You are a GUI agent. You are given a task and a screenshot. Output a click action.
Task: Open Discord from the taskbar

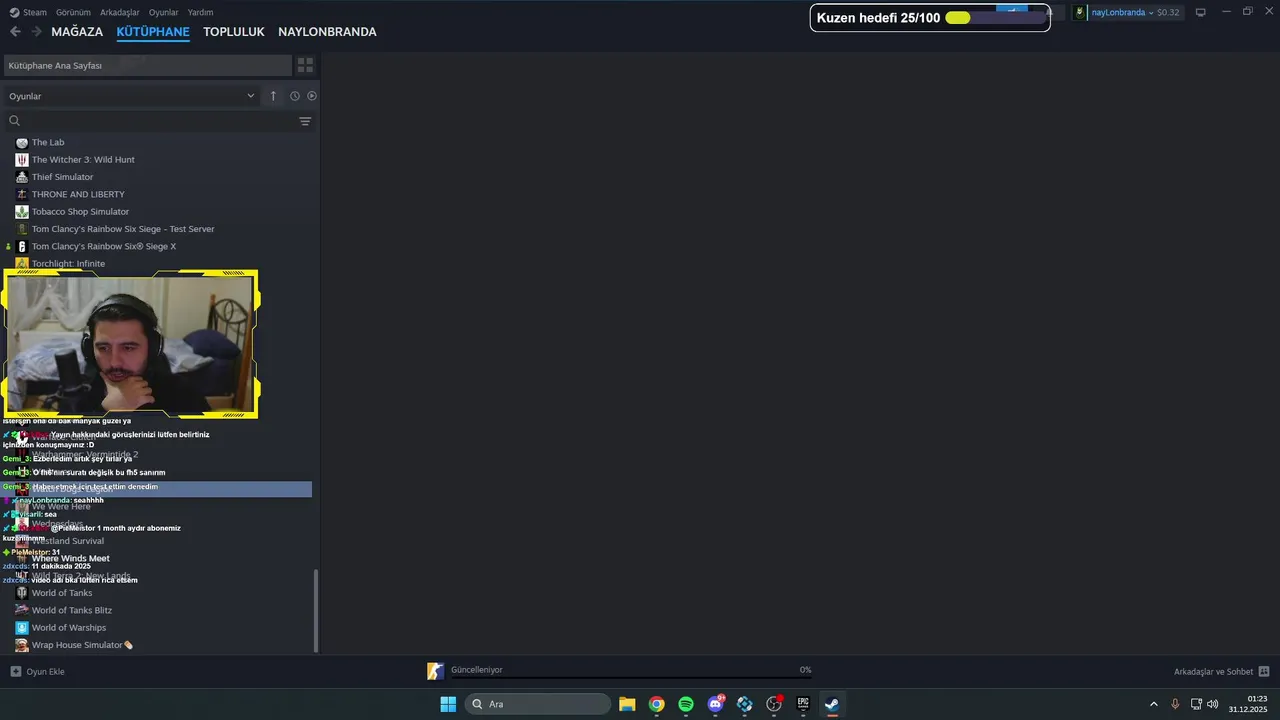[715, 704]
